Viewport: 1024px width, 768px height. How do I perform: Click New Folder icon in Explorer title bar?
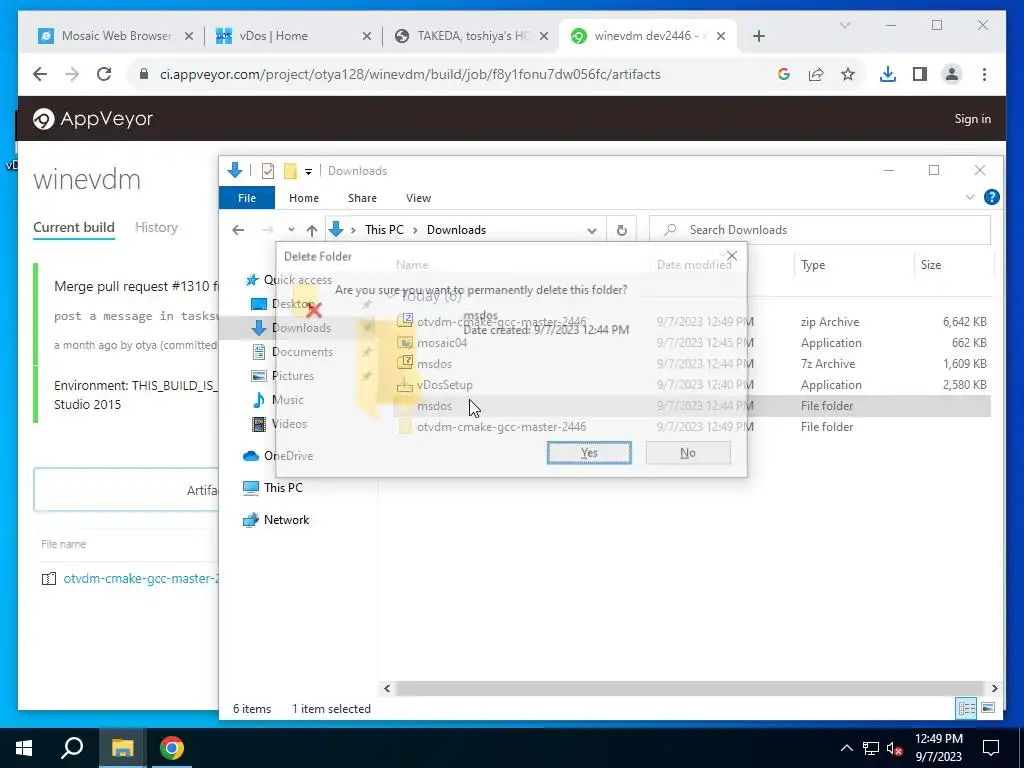coord(290,171)
